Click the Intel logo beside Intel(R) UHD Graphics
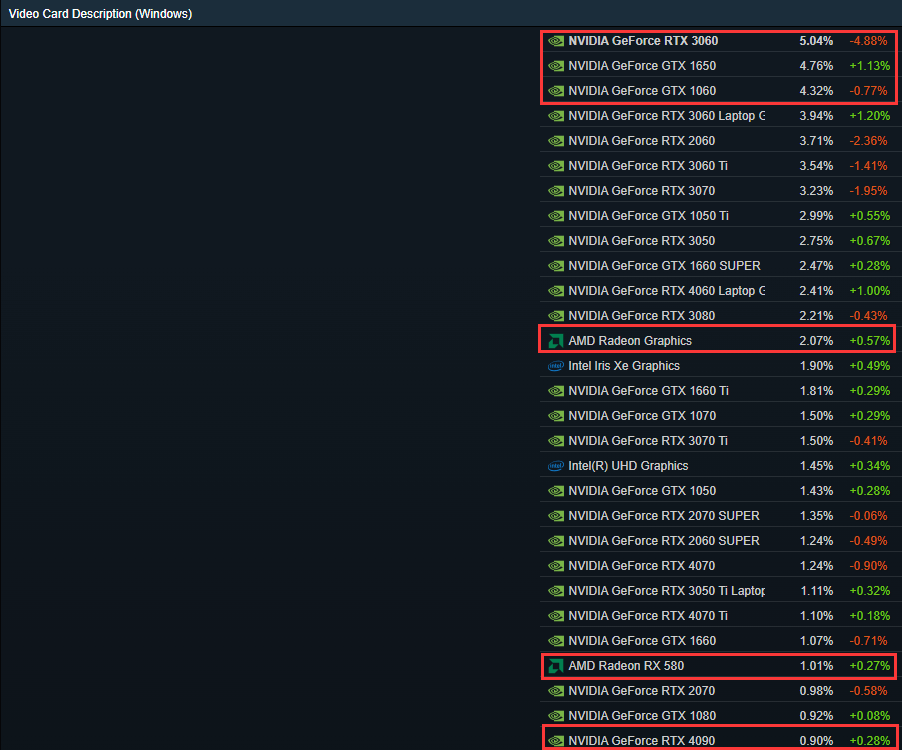Viewport: 902px width, 750px height. coord(556,466)
